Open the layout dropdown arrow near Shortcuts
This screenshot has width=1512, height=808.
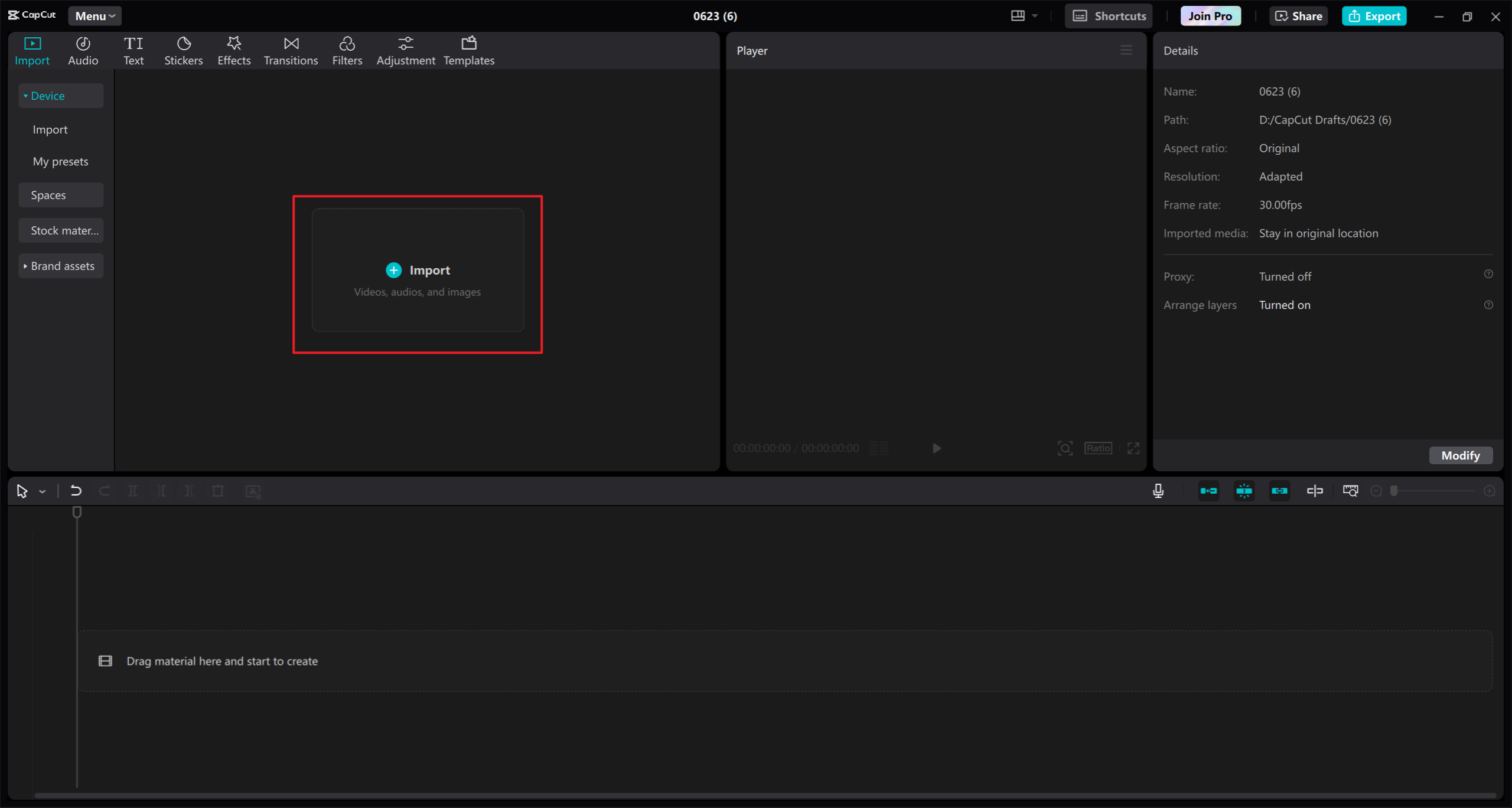click(1035, 16)
